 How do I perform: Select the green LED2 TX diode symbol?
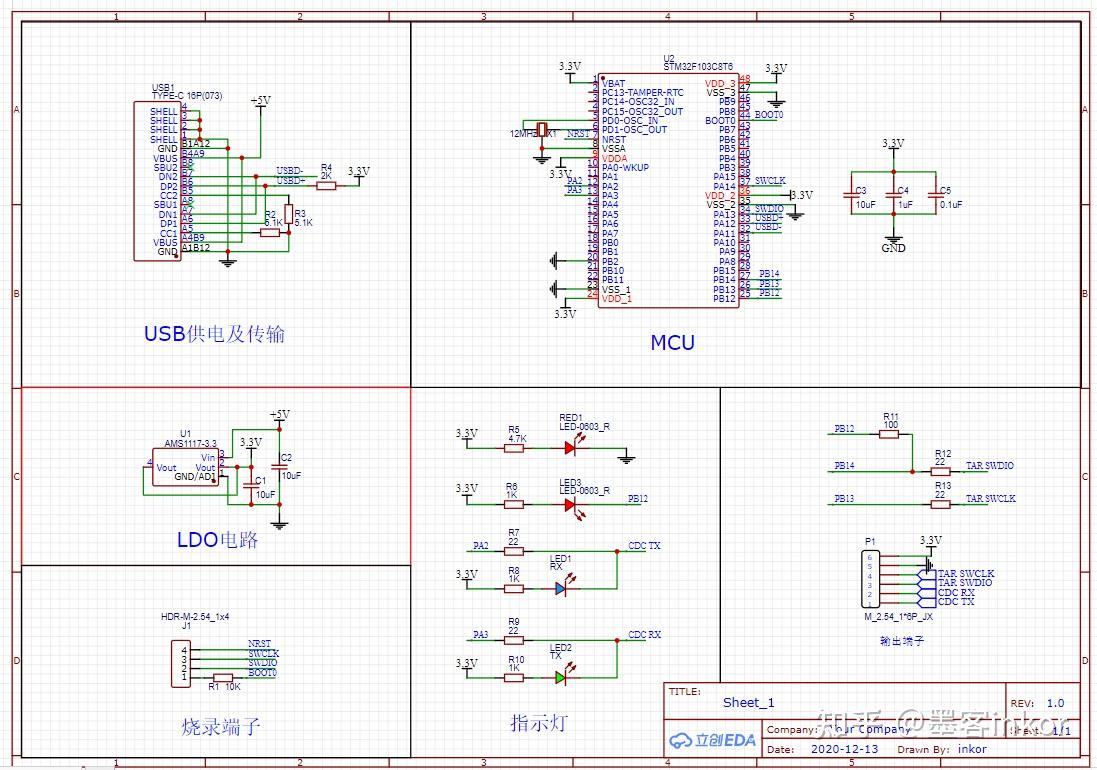pyautogui.click(x=560, y=678)
